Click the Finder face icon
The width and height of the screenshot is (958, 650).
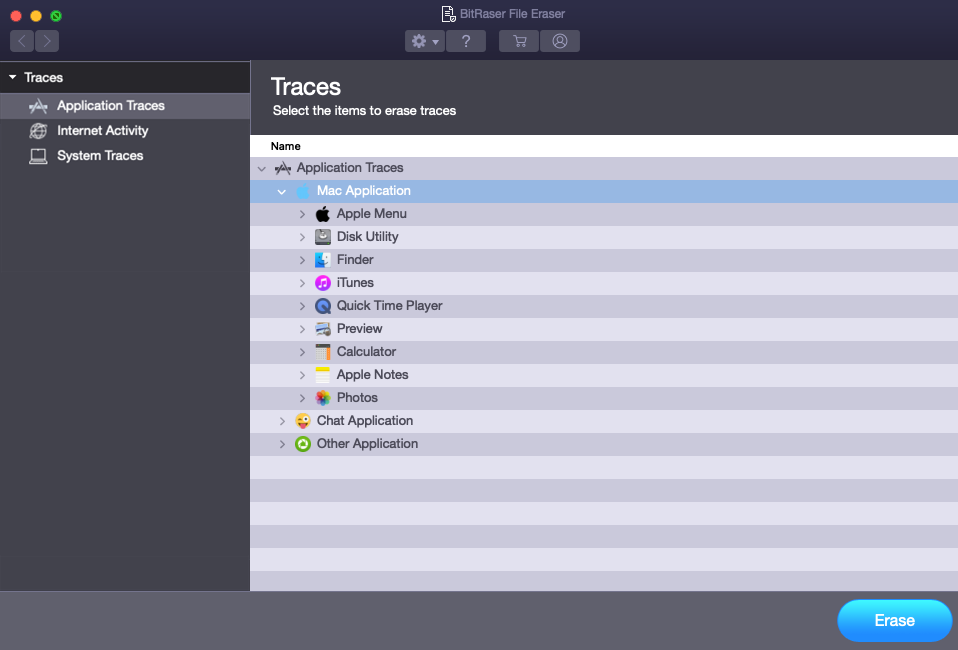click(323, 260)
